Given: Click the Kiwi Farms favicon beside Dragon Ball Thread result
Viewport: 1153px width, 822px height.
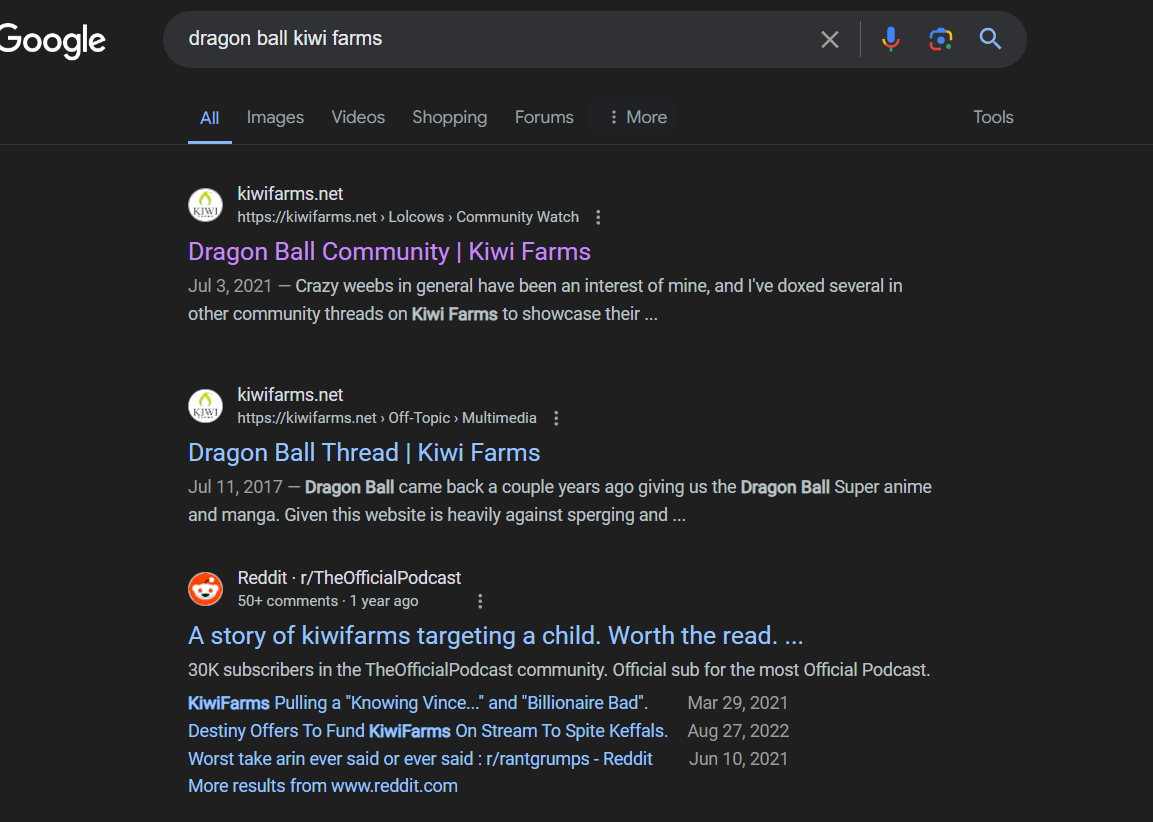Looking at the screenshot, I should tap(205, 406).
